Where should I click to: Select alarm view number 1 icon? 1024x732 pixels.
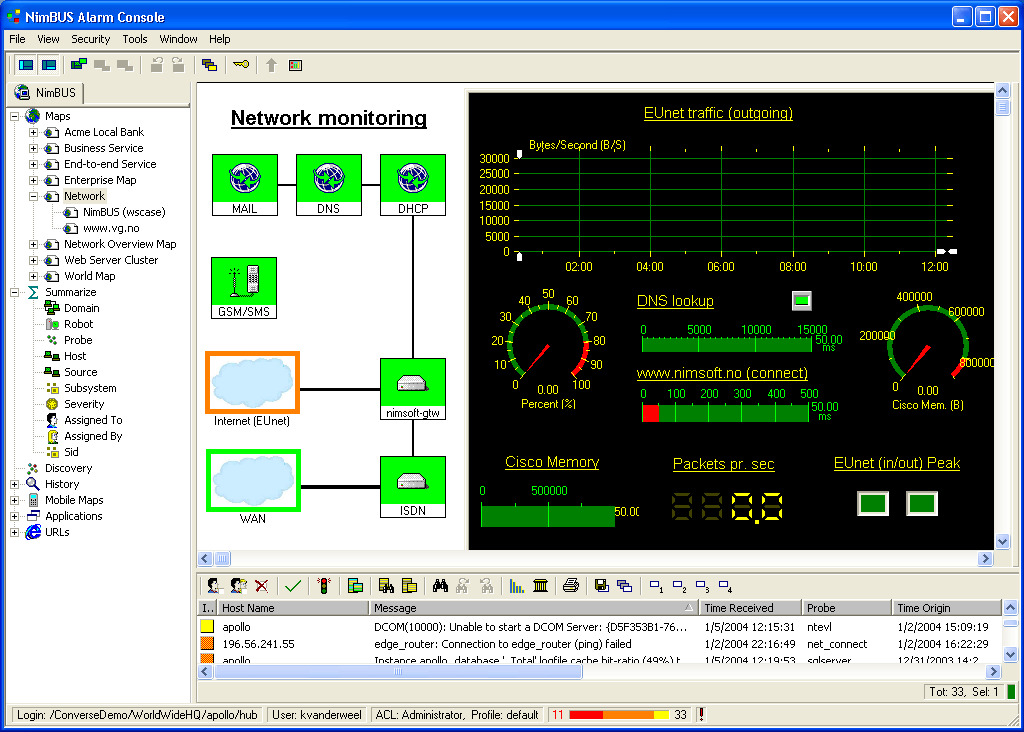pyautogui.click(x=656, y=586)
